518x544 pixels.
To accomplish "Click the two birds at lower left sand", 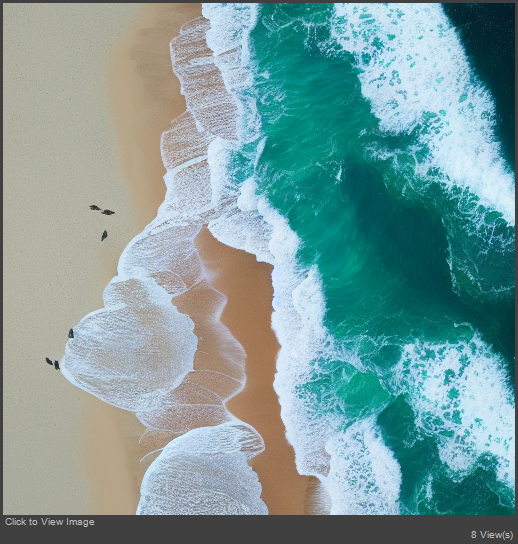I will (x=53, y=363).
